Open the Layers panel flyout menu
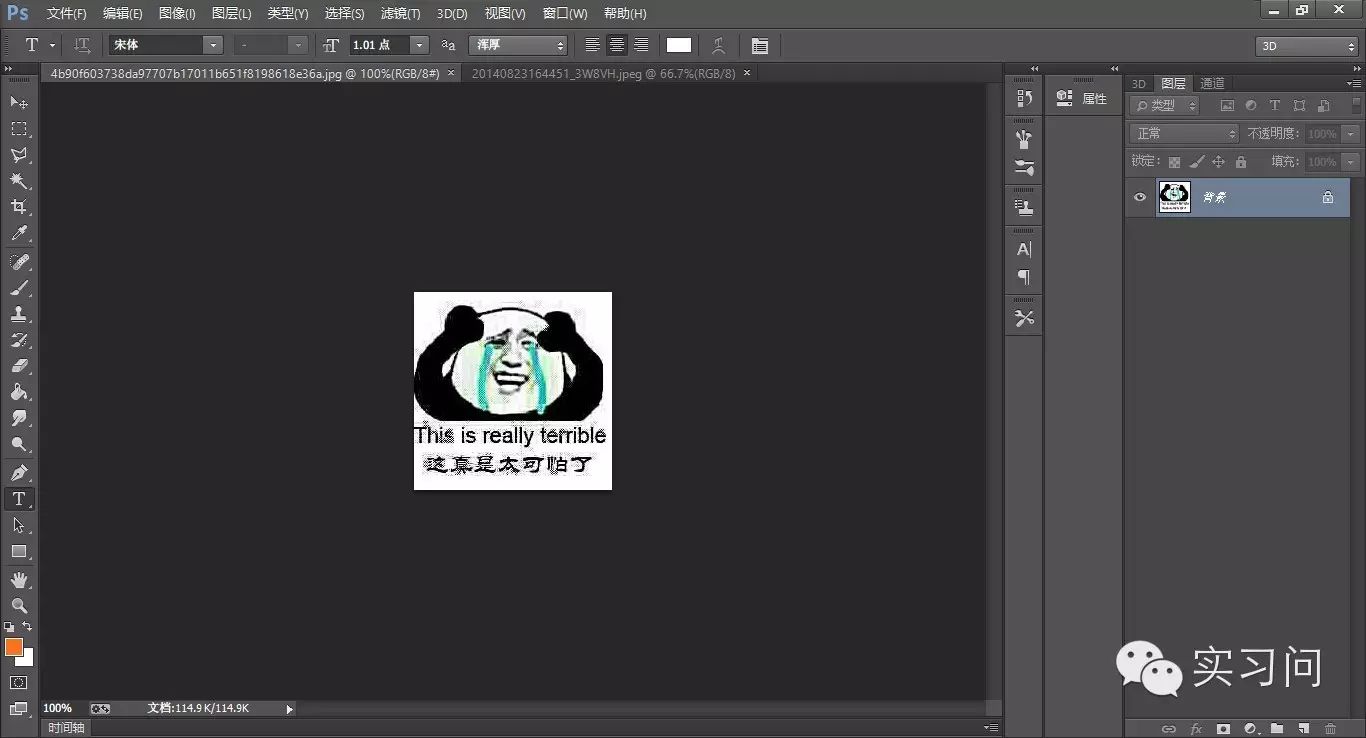Image resolution: width=1366 pixels, height=738 pixels. point(1355,83)
